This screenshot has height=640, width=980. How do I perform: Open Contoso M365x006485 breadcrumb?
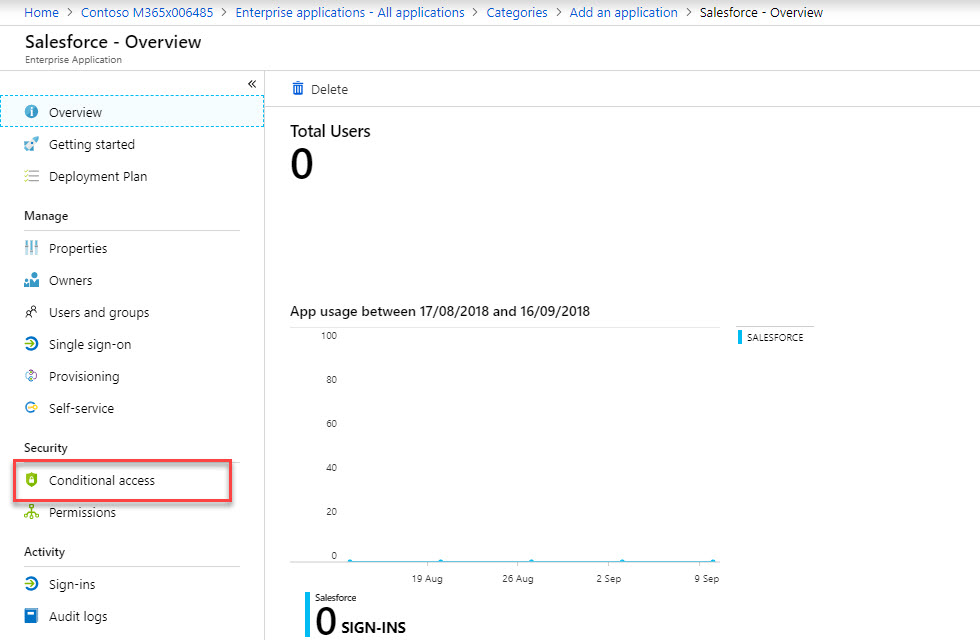pos(147,12)
